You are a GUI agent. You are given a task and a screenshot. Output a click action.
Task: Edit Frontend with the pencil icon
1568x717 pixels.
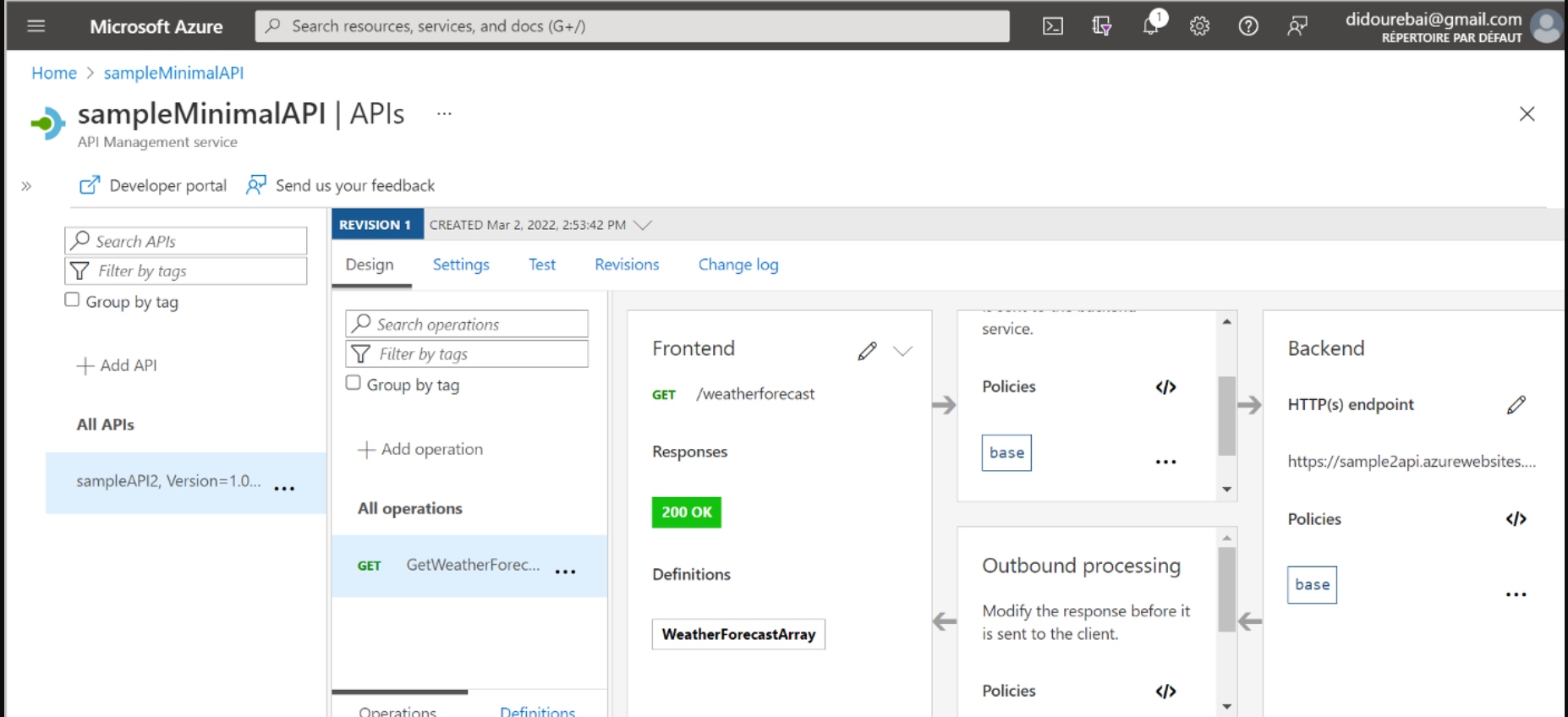click(x=867, y=351)
